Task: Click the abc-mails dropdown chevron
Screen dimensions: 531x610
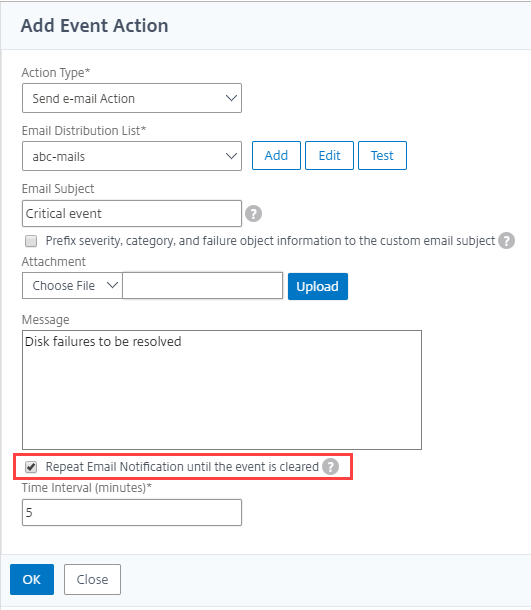Action: (231, 156)
